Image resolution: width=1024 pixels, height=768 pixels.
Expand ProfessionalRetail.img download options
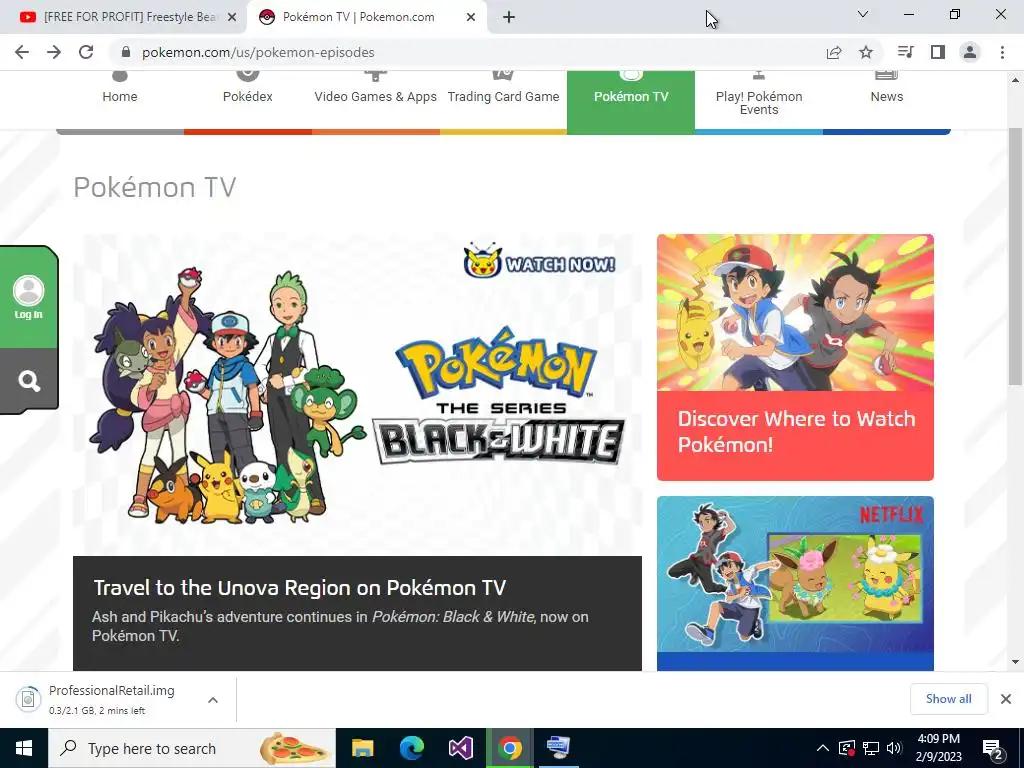pos(213,700)
